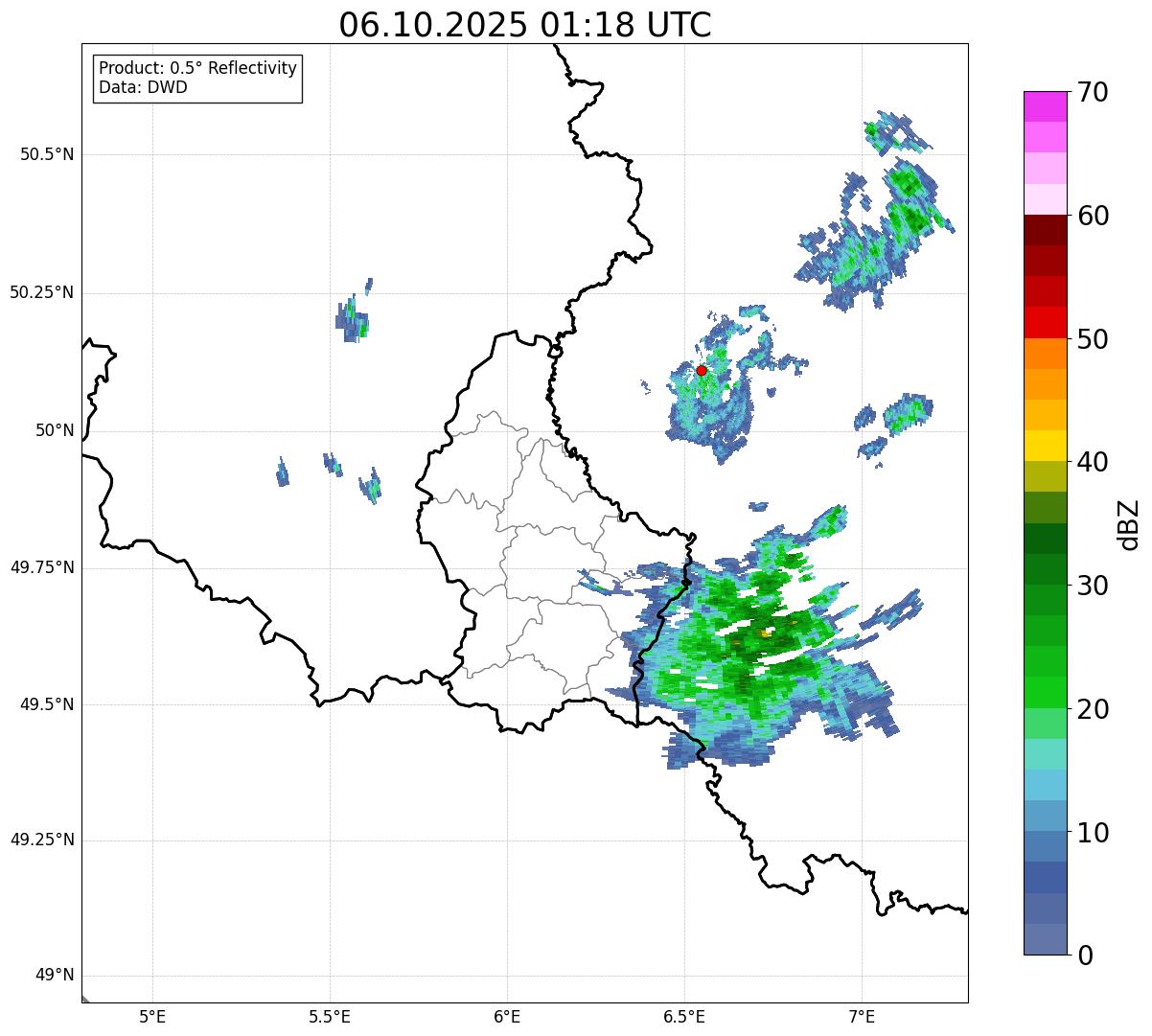Click the dark maroon colorbar swatch below 60

click(x=1046, y=230)
